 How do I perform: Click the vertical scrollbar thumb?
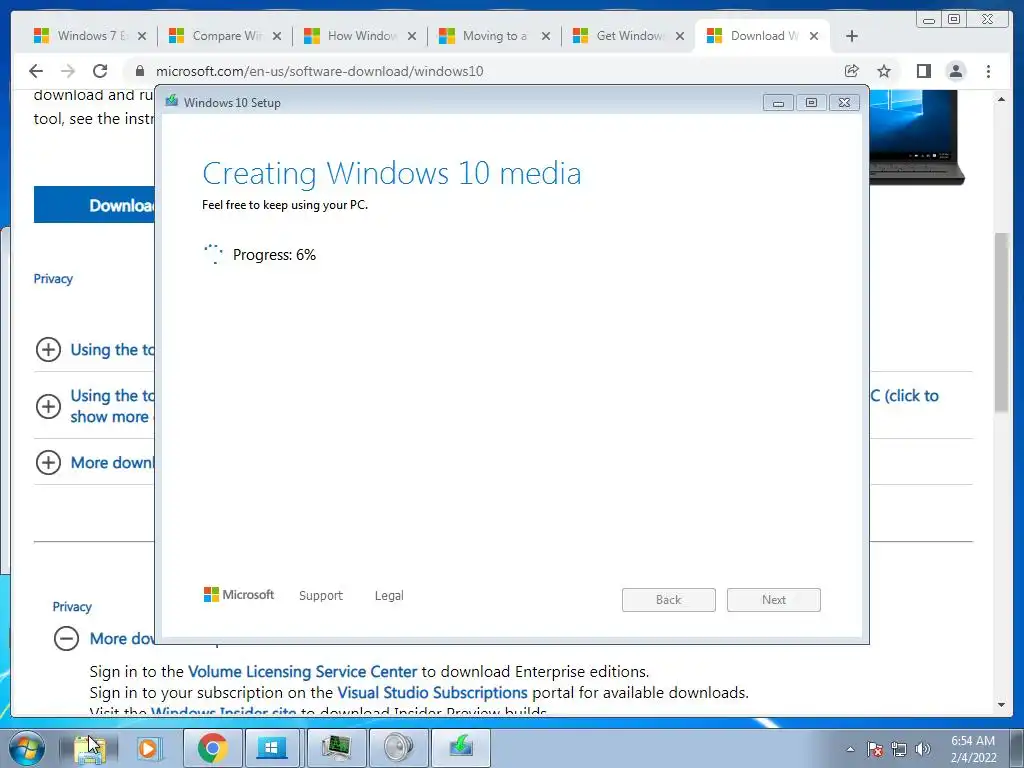1001,322
